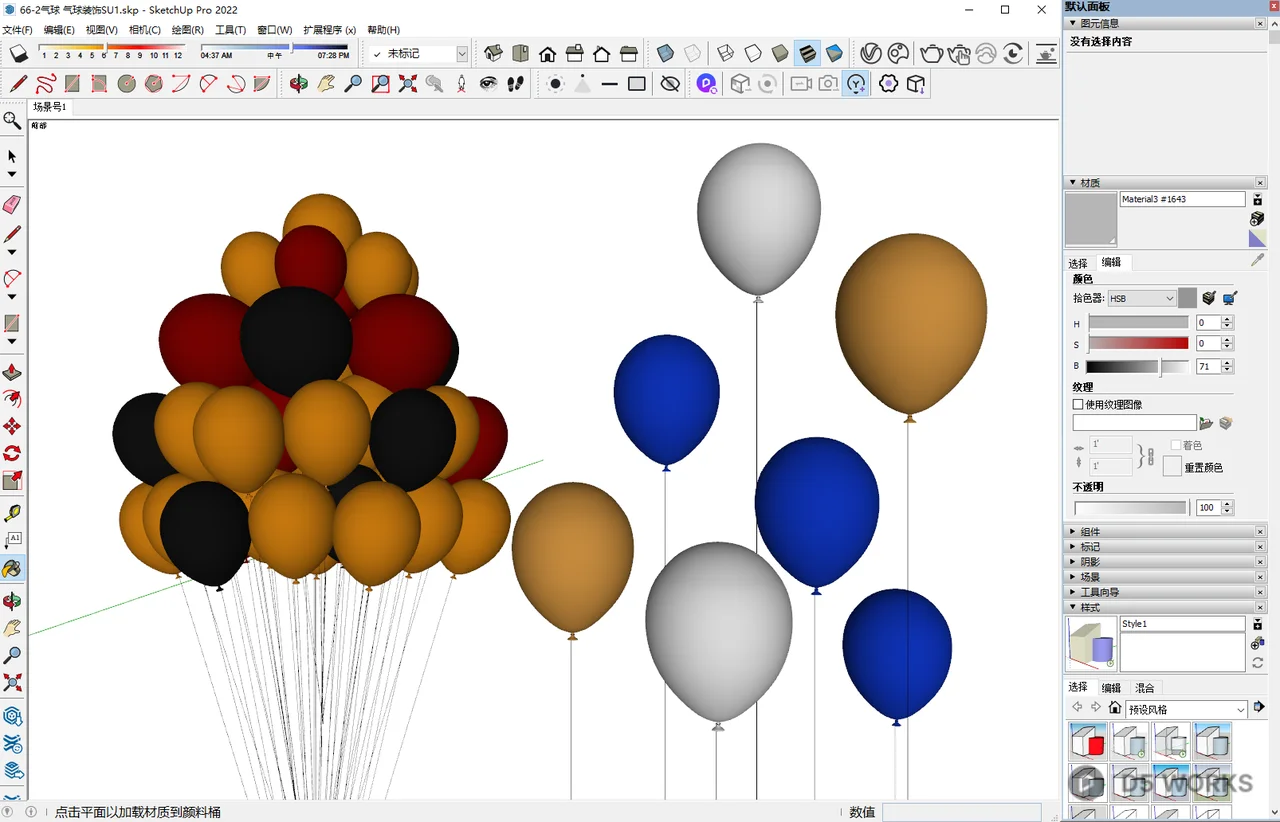
Task: Pick the Circle drawing tool
Action: (127, 84)
